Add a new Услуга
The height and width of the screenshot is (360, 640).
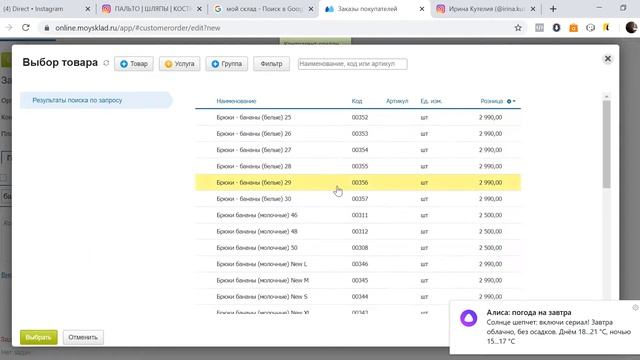tap(180, 64)
